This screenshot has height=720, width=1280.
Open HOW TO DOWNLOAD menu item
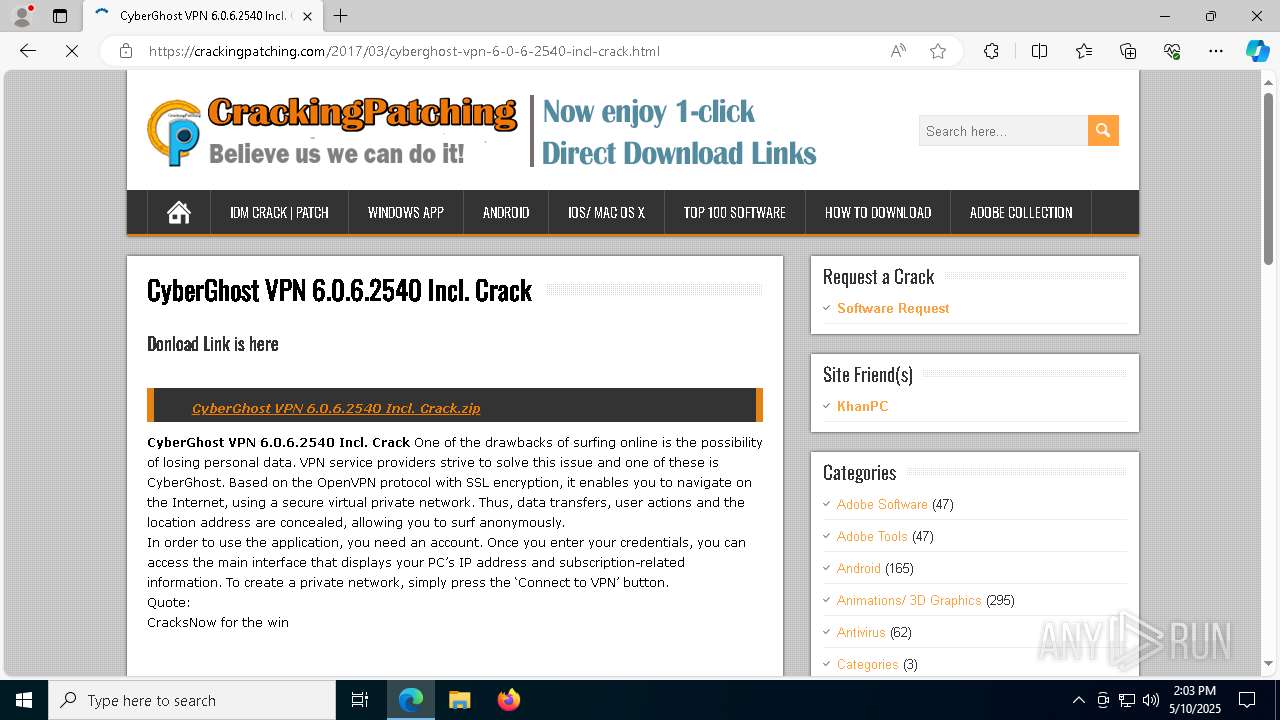[x=878, y=212]
